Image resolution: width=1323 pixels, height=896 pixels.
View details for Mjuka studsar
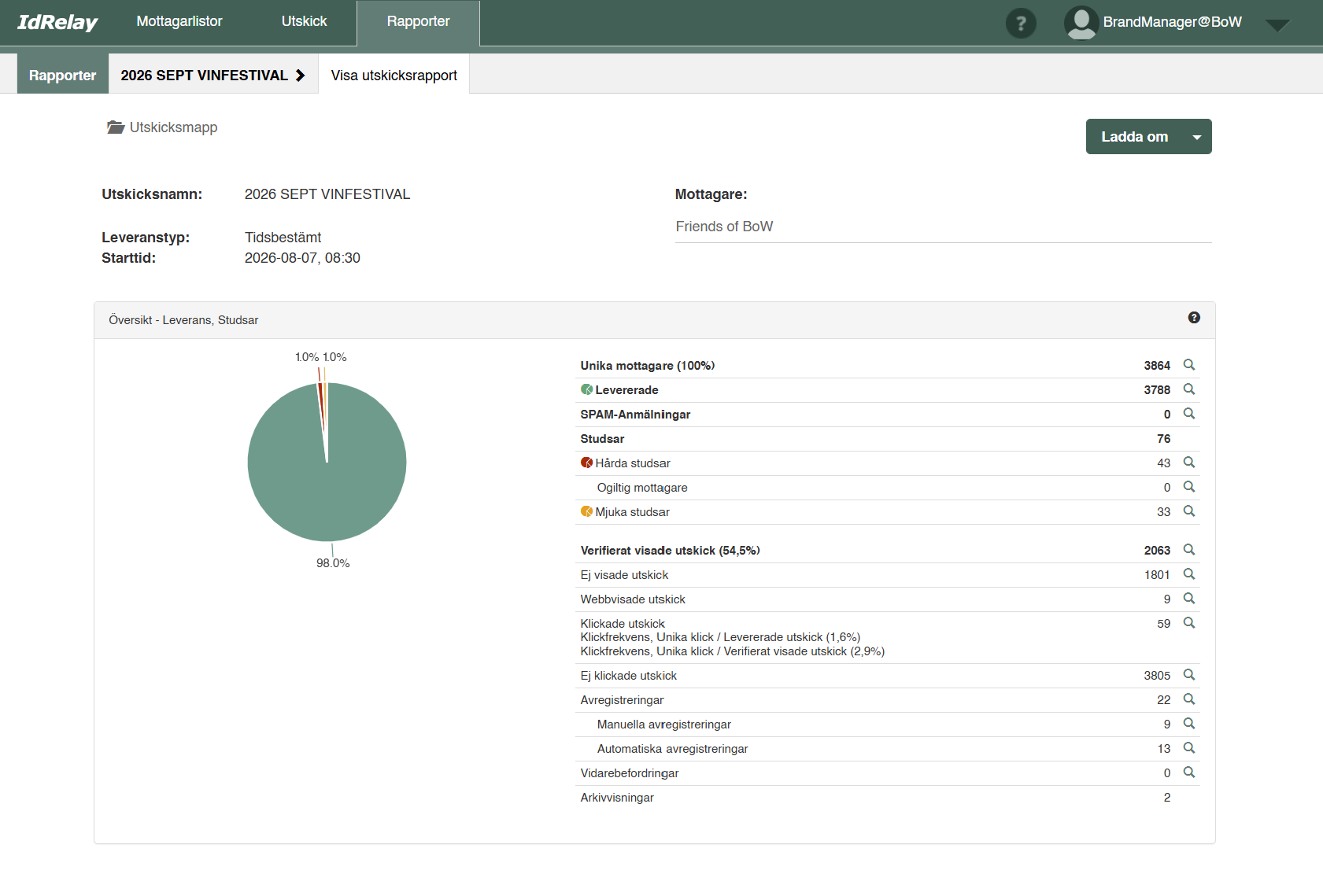coord(1189,511)
